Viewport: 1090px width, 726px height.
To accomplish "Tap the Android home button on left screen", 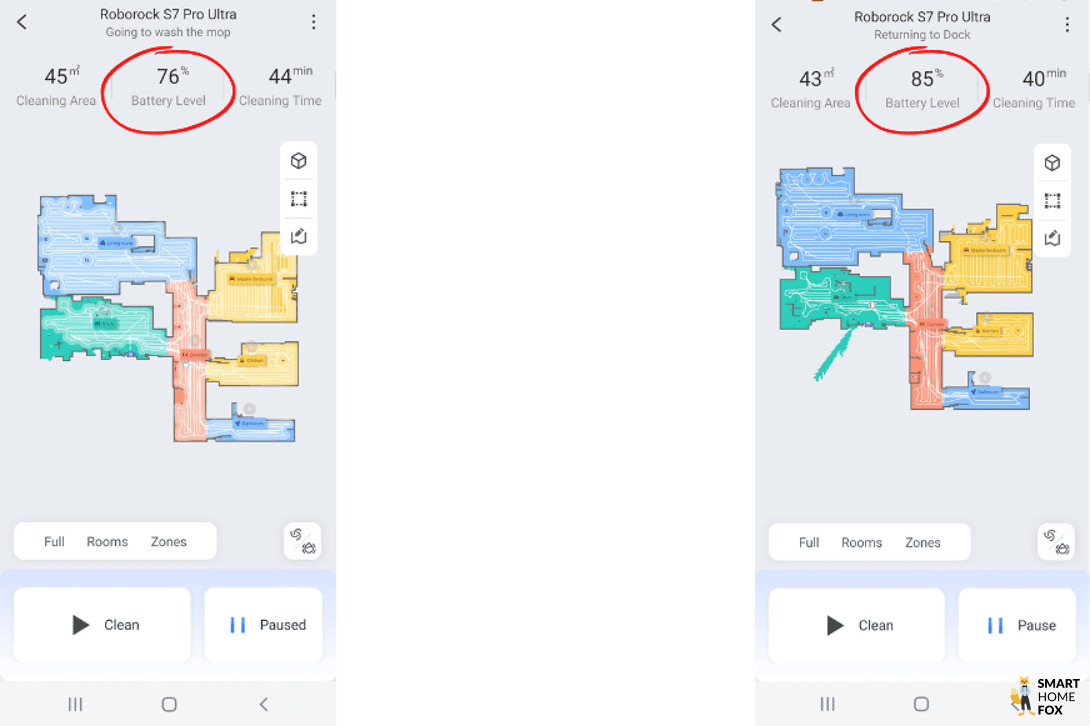I will 169,704.
